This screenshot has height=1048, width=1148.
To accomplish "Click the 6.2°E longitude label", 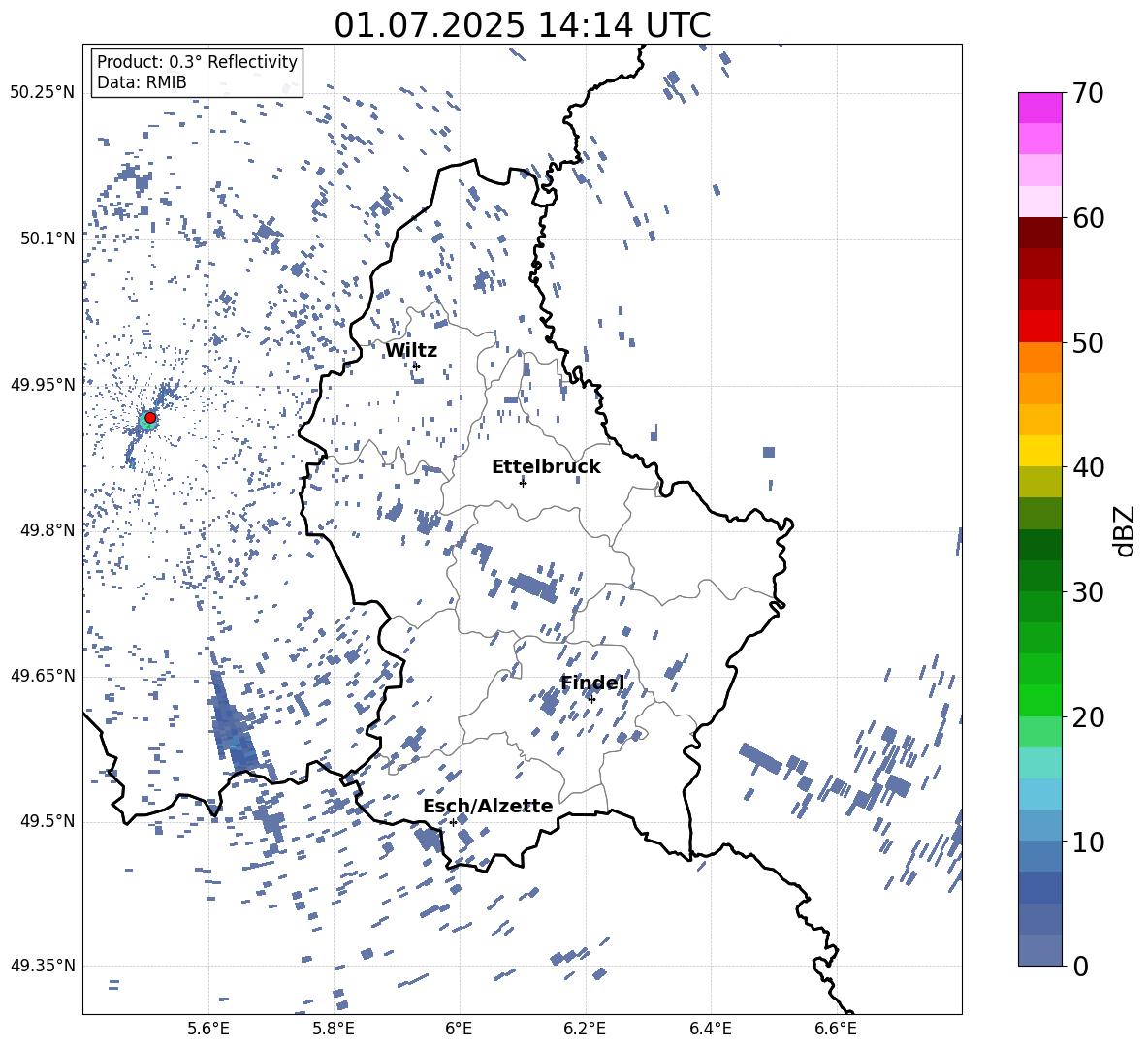I will [585, 1029].
